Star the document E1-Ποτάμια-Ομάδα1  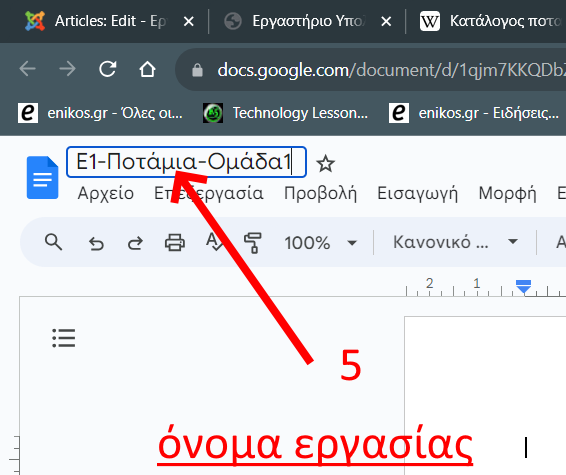(x=325, y=164)
